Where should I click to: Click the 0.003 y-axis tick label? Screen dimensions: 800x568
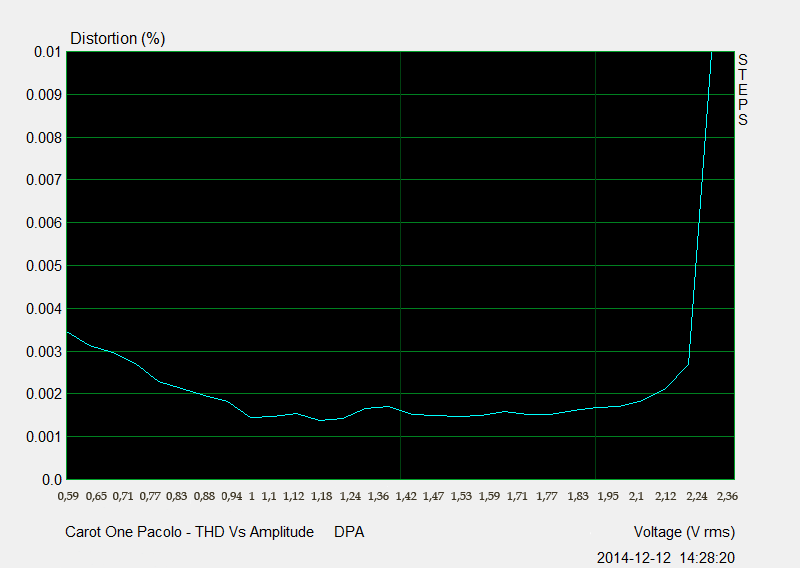(43, 352)
